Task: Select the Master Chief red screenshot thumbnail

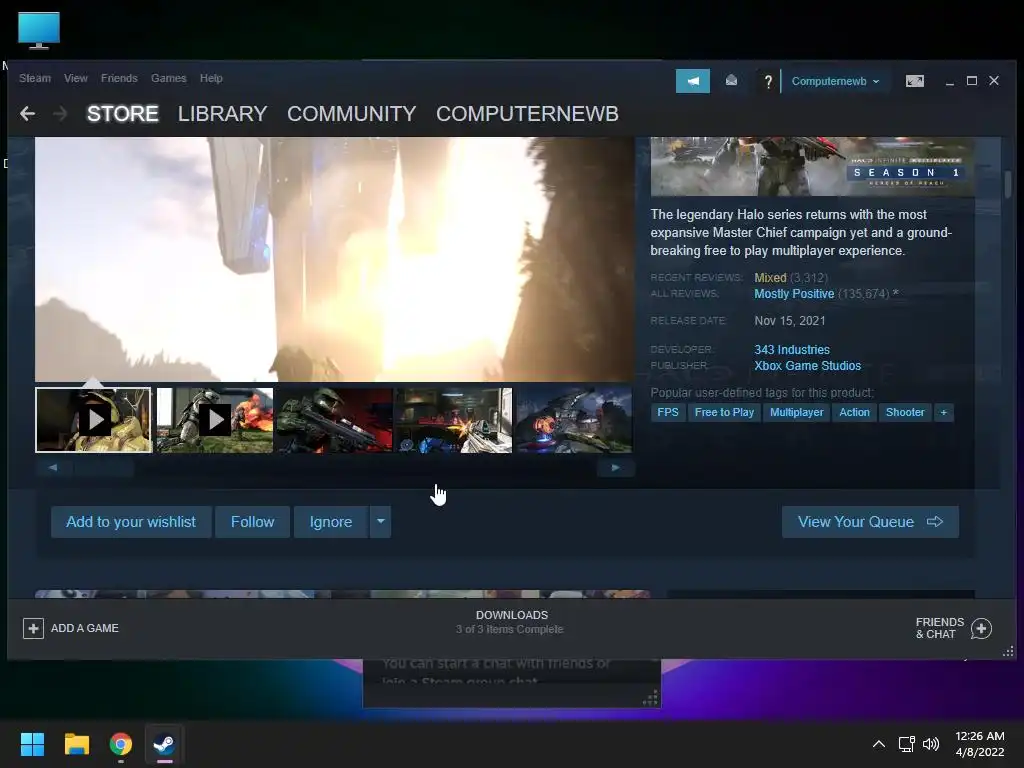Action: click(334, 420)
